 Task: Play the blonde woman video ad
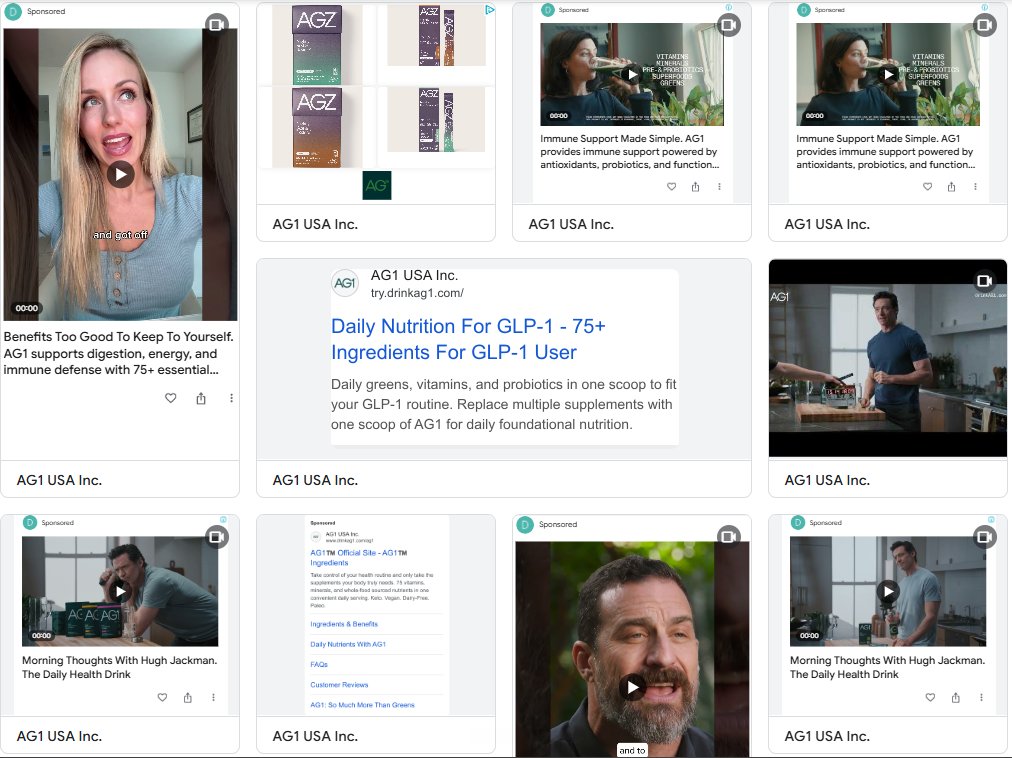(x=121, y=174)
